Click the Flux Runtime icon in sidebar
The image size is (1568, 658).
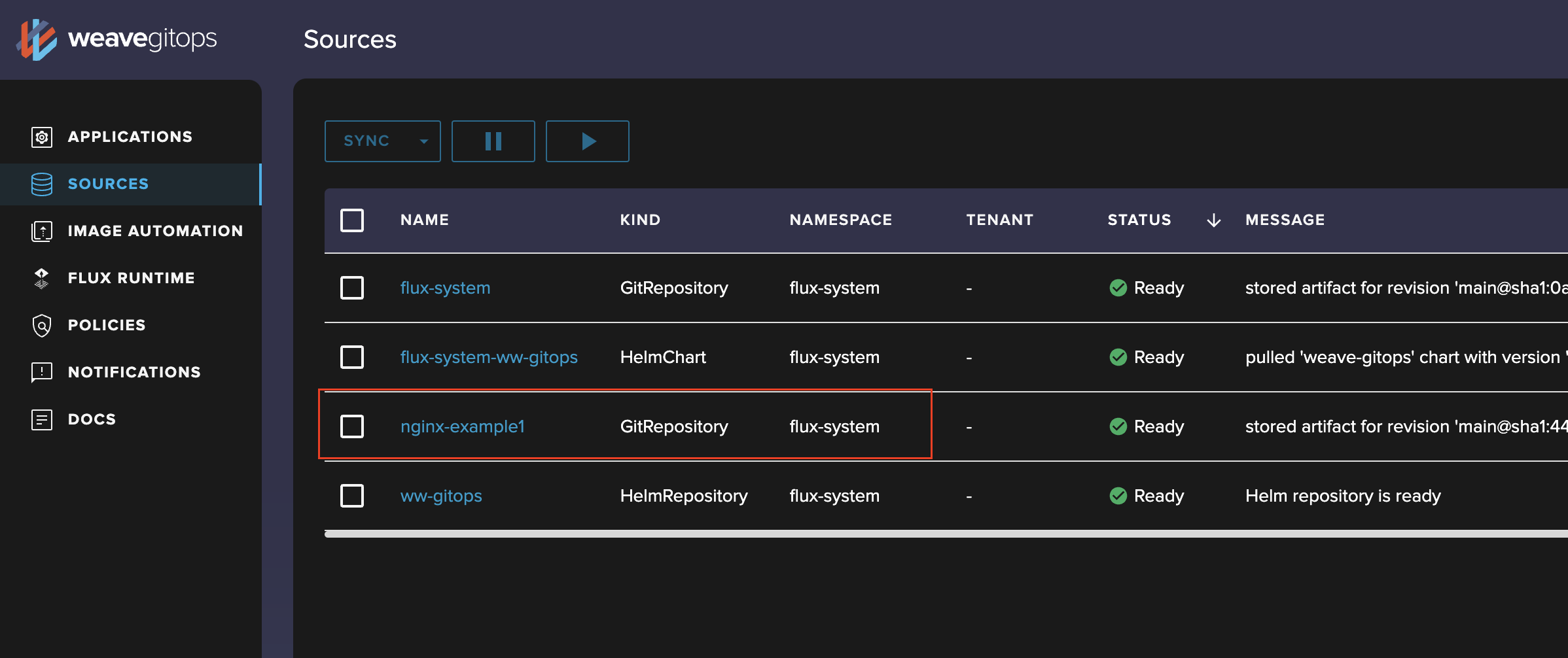42,278
